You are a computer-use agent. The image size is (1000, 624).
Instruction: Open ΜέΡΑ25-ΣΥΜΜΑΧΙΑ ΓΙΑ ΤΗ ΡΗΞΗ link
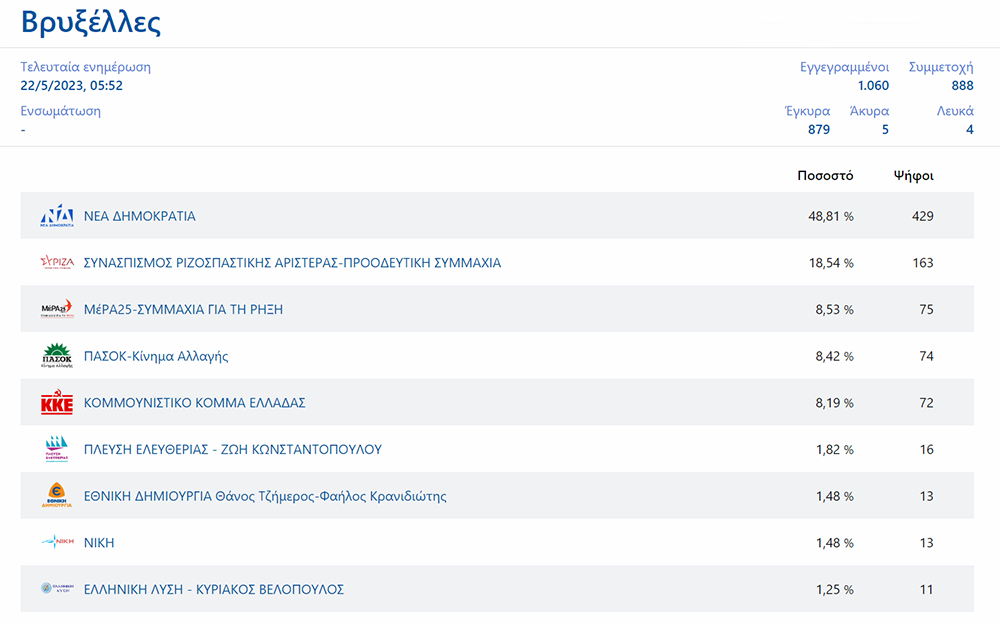coord(183,309)
